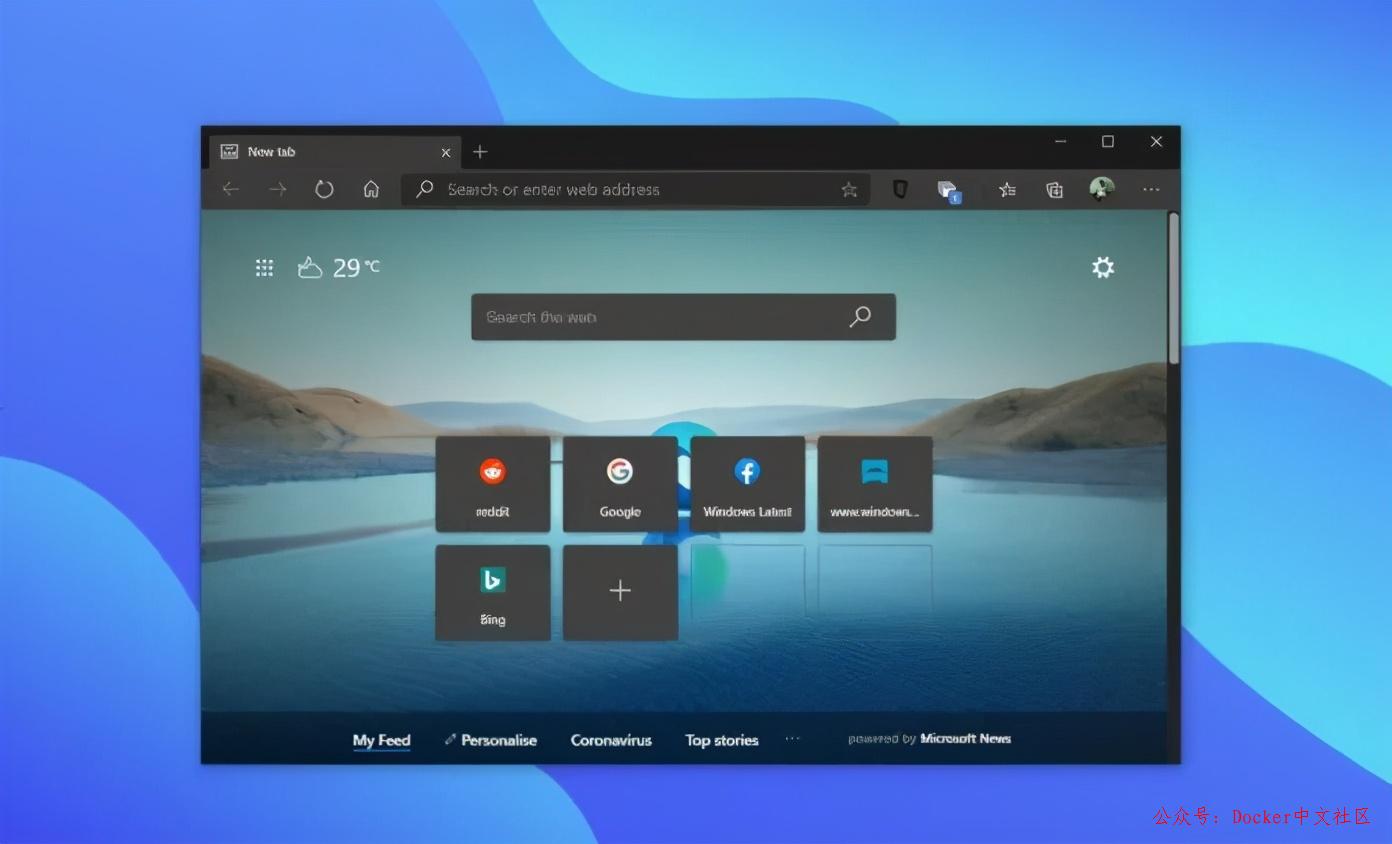Expand more feed categories ellipsis

tap(793, 739)
